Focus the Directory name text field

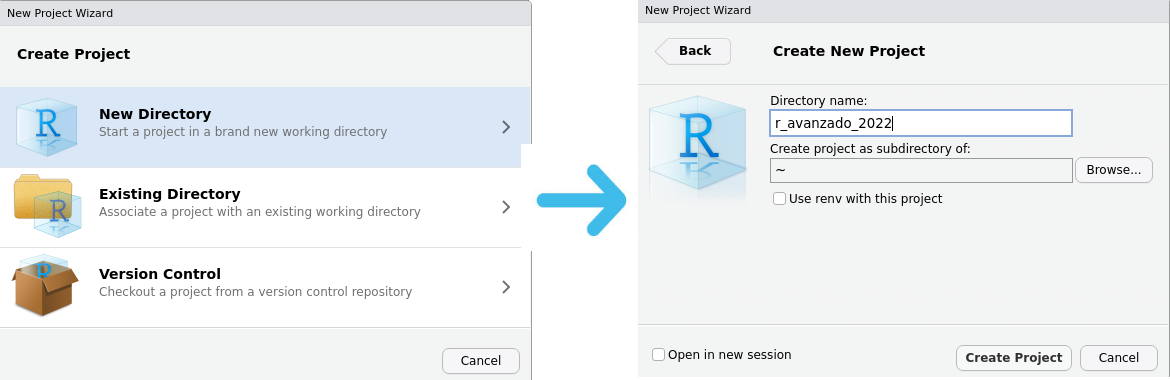coord(921,123)
